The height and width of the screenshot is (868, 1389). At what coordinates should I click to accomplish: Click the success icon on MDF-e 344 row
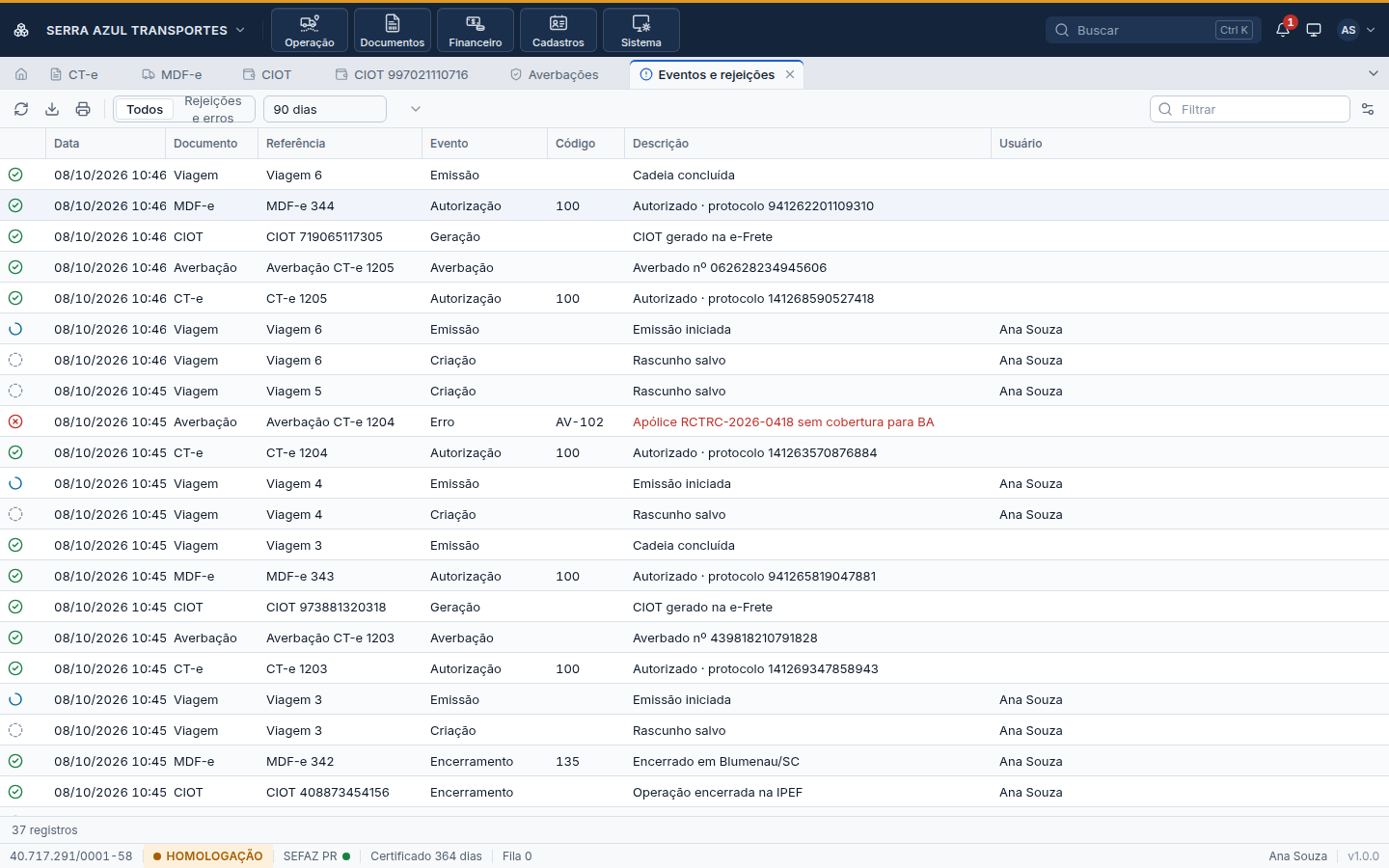click(x=15, y=205)
